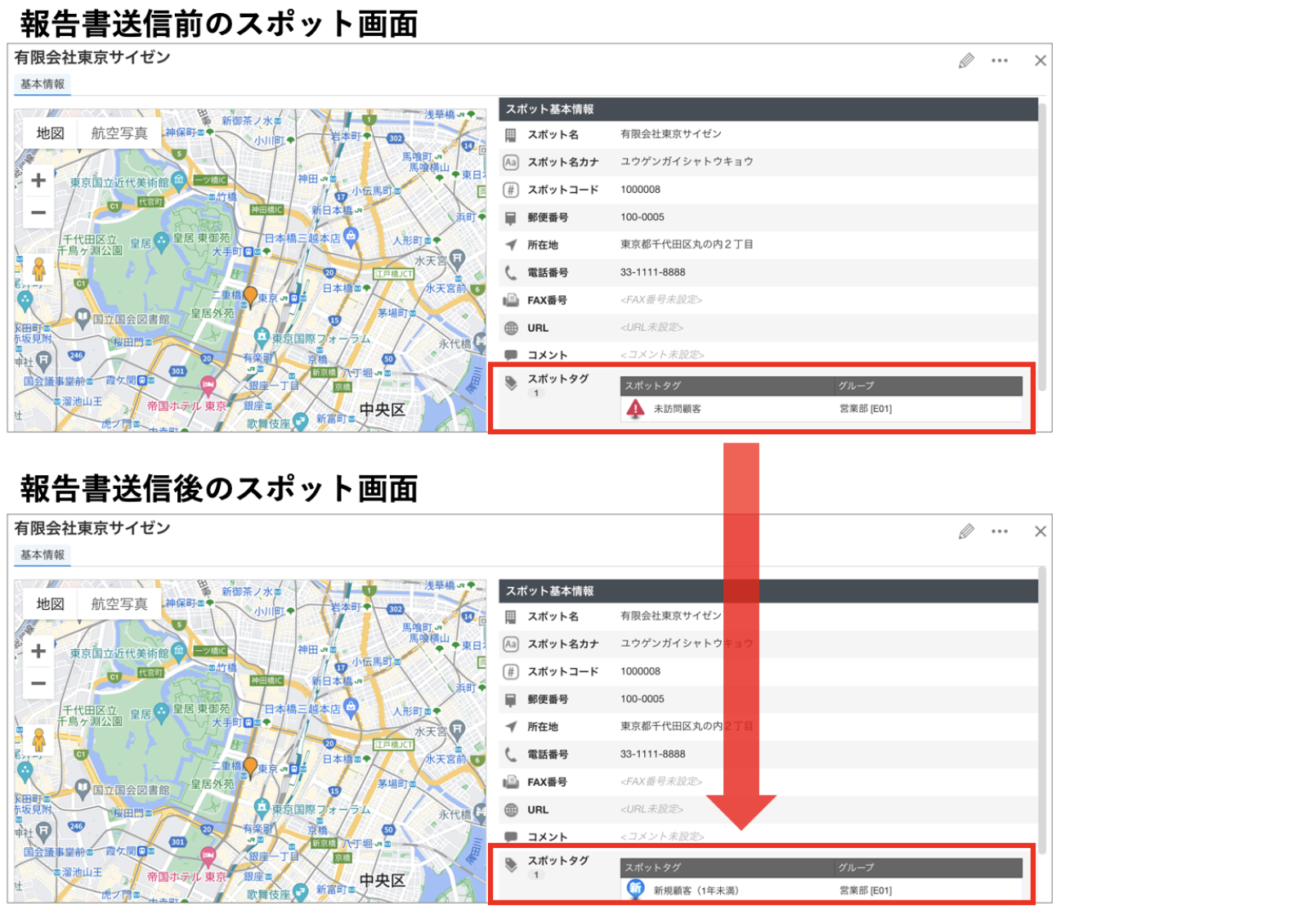Click the red warning 未訪問顧客 tag icon
Screen dimensions: 1316x906
click(635, 409)
